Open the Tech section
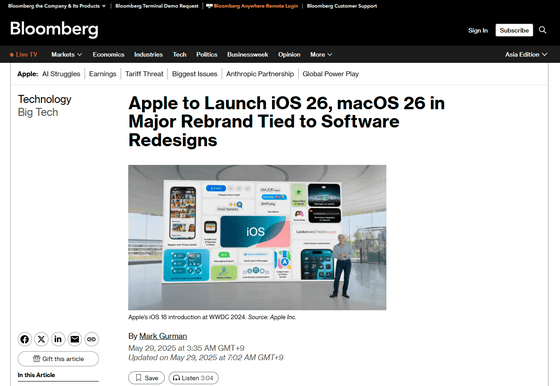Image resolution: width=560 pixels, height=386 pixels. [180, 55]
